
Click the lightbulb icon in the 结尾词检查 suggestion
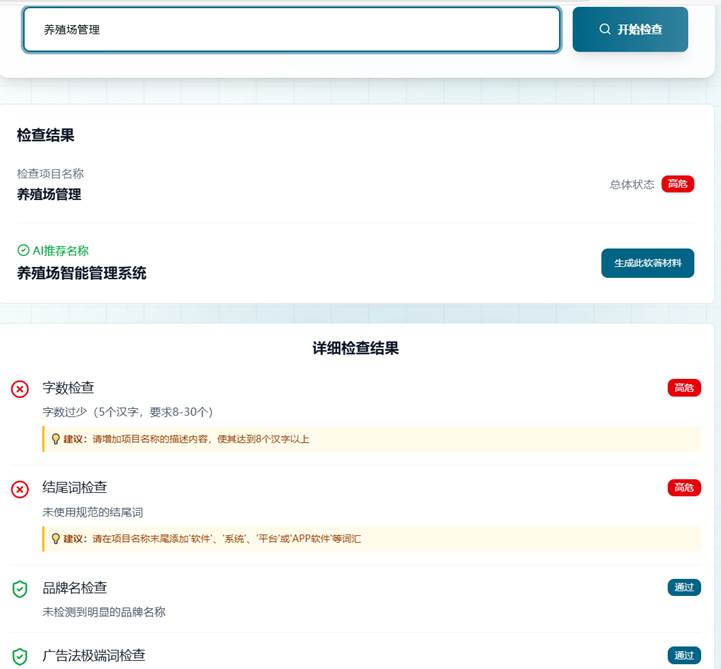pos(56,538)
